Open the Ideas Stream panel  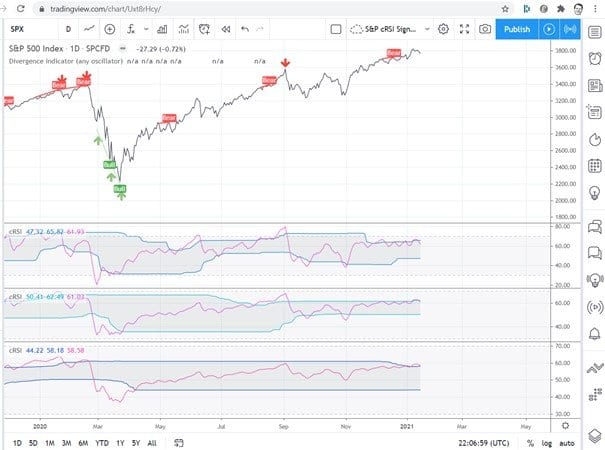click(595, 280)
